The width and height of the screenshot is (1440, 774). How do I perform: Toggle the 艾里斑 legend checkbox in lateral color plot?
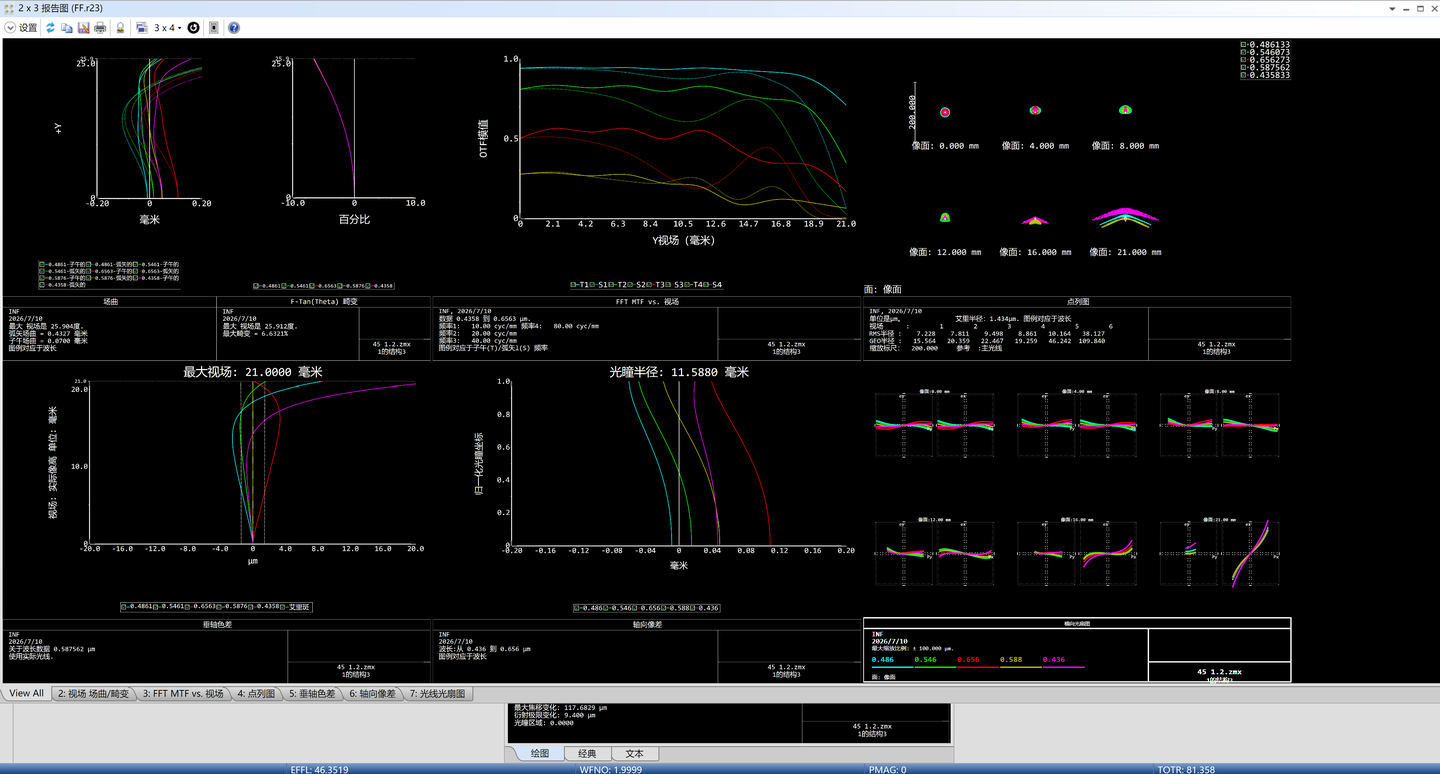(x=282, y=607)
